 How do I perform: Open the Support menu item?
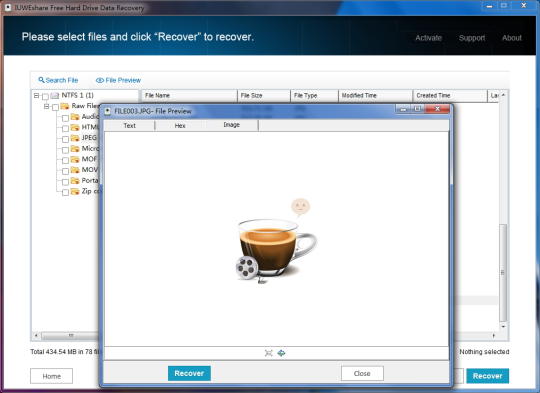click(x=472, y=38)
